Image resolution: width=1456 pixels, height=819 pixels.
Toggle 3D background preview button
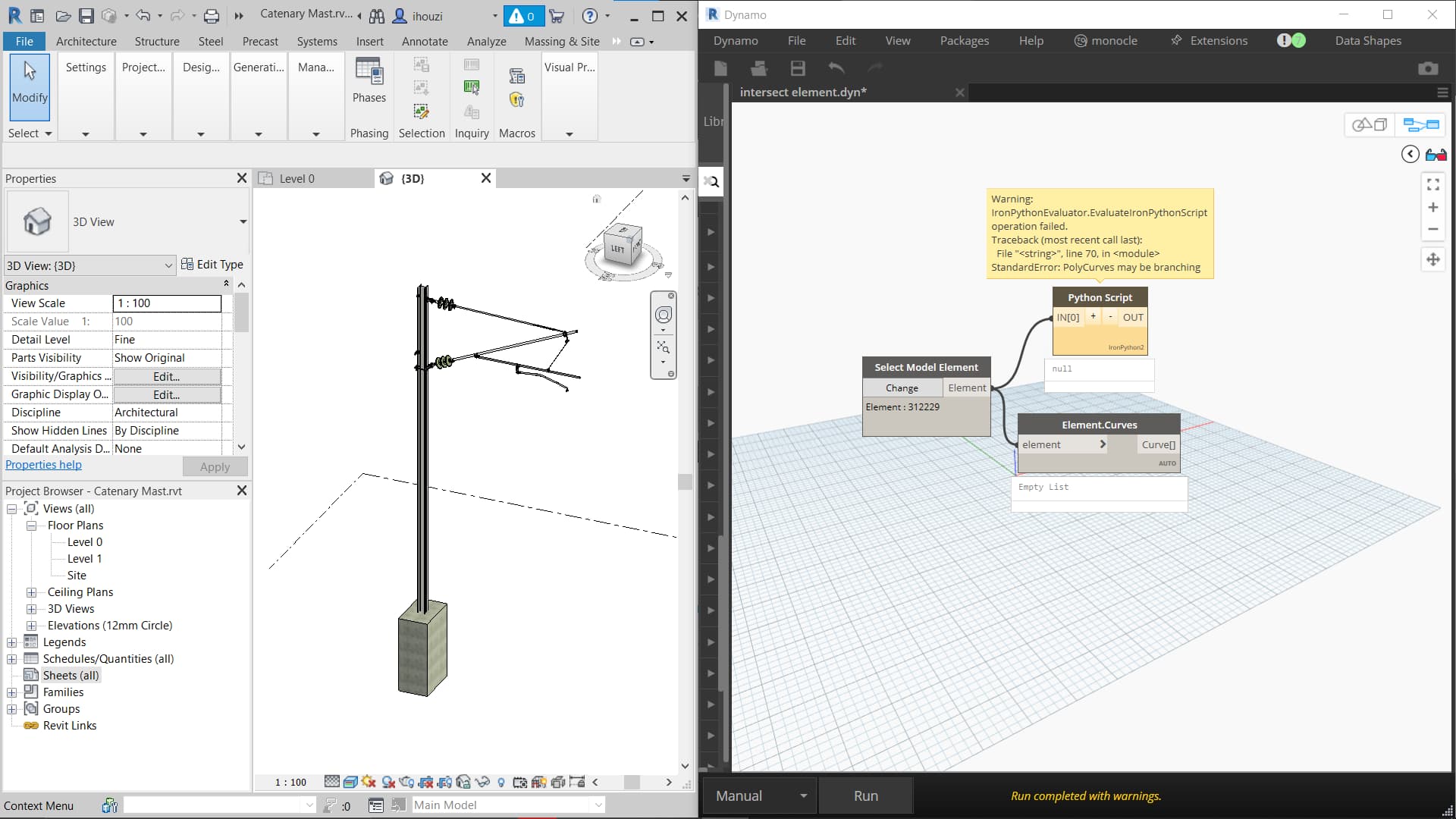1370,124
